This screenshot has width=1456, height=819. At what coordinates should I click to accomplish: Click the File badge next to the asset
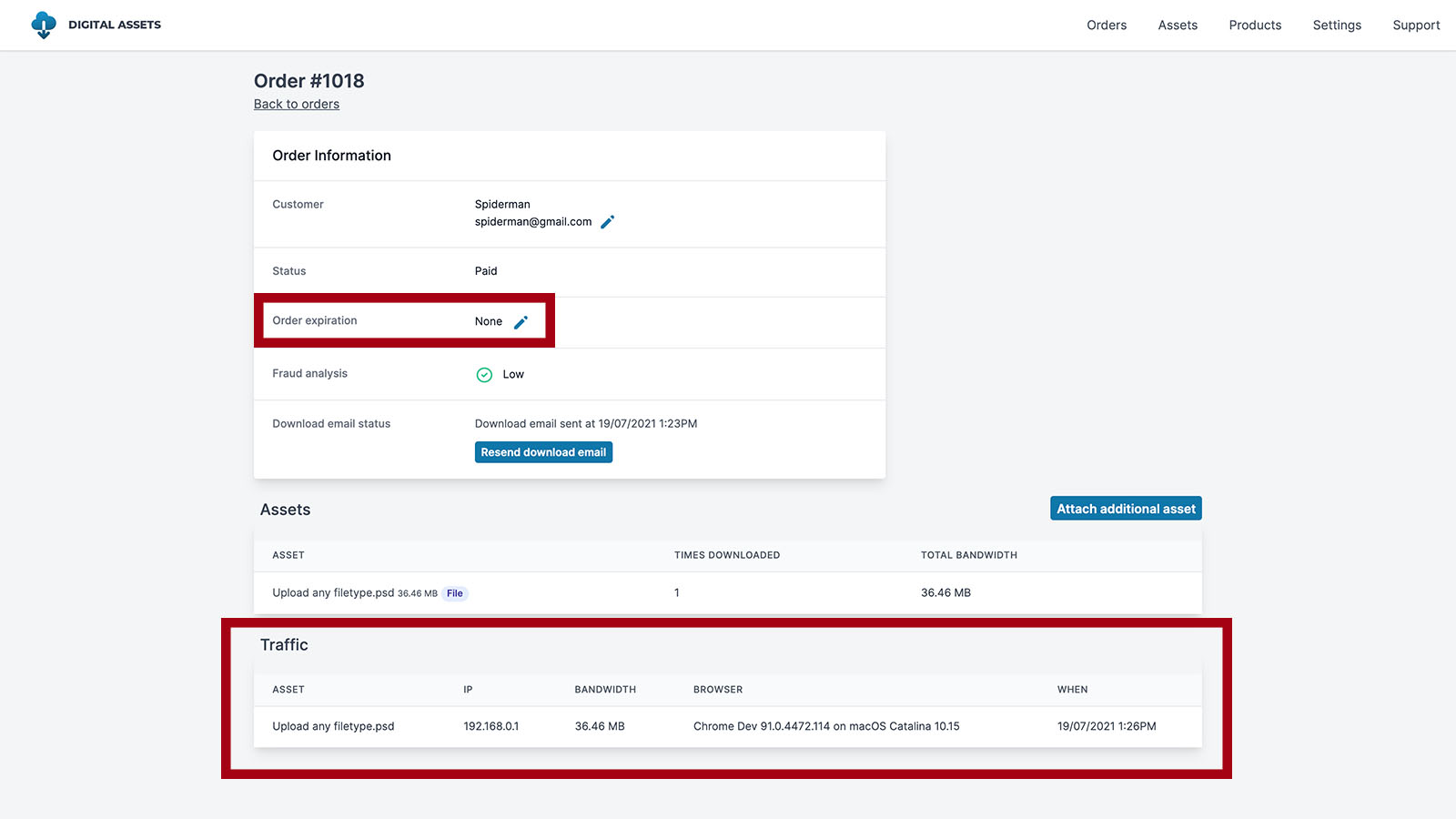click(x=455, y=593)
